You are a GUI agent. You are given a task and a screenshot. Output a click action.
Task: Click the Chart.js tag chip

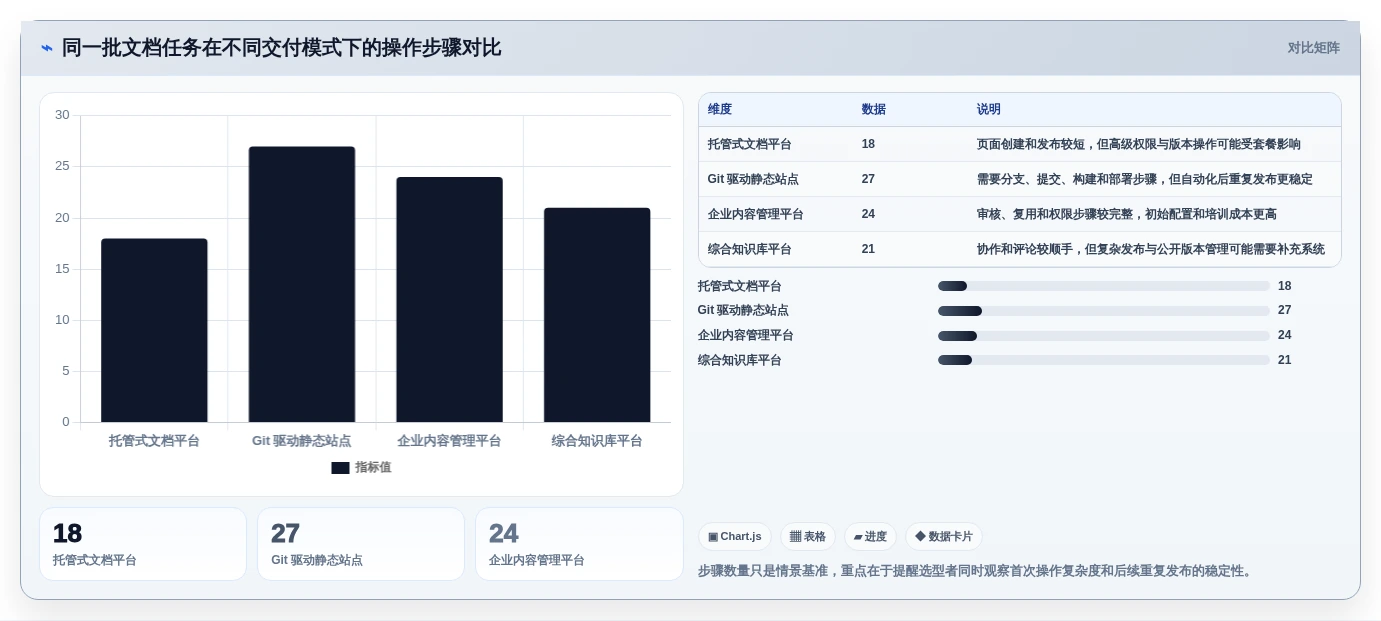coord(735,537)
